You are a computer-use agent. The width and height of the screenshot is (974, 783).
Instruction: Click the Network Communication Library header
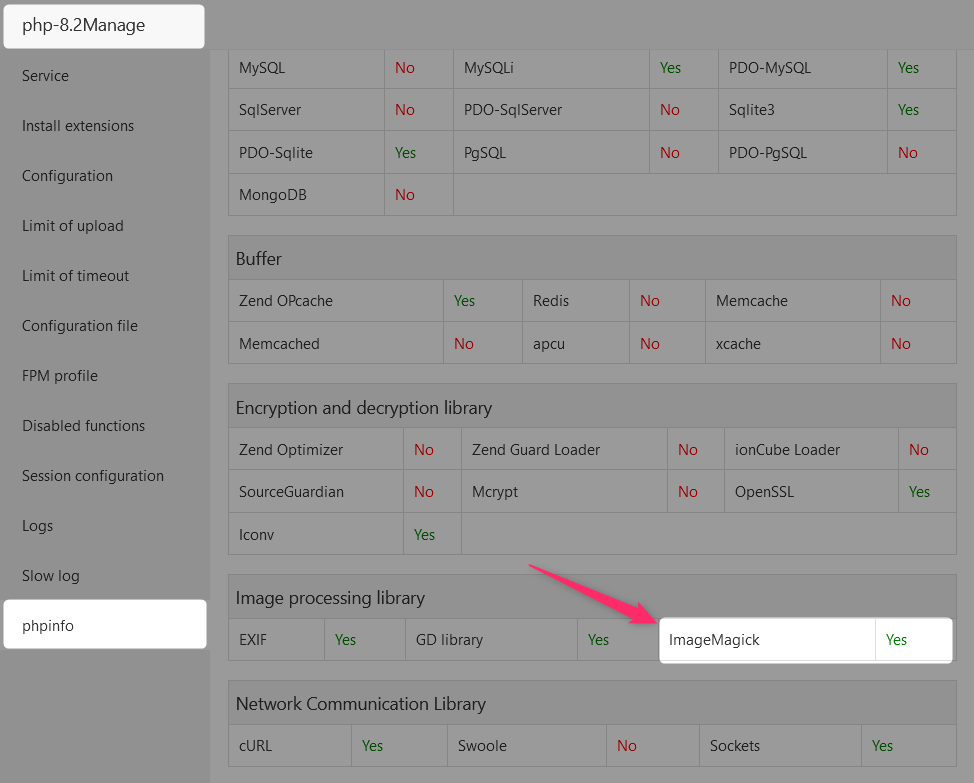click(361, 704)
